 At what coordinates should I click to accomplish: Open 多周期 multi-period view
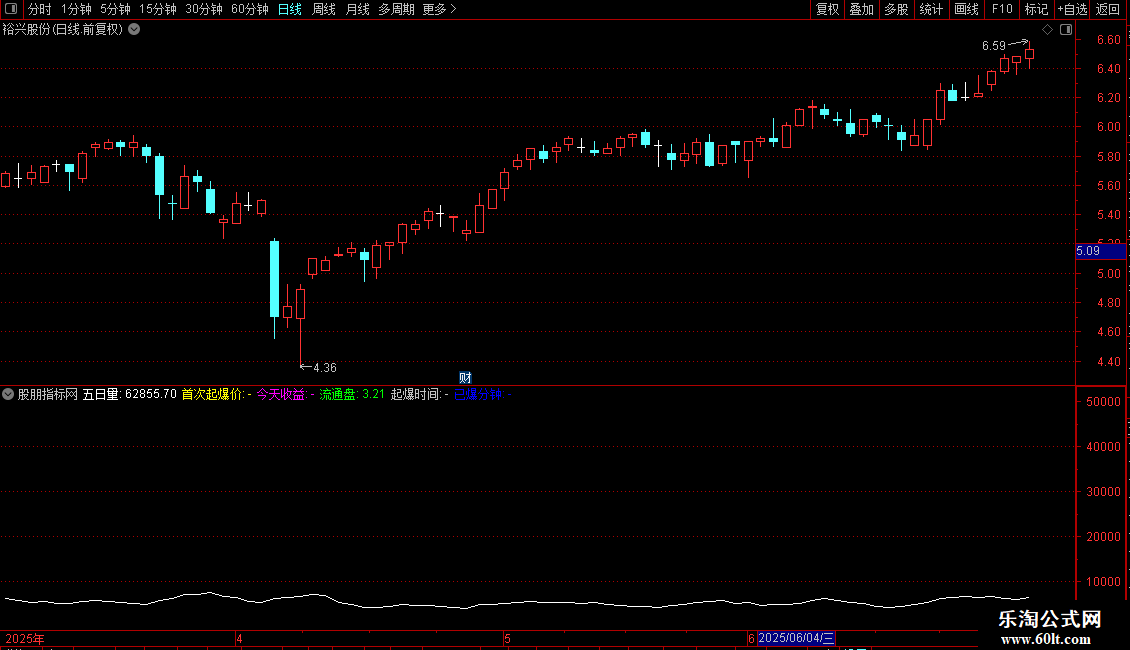click(x=396, y=9)
